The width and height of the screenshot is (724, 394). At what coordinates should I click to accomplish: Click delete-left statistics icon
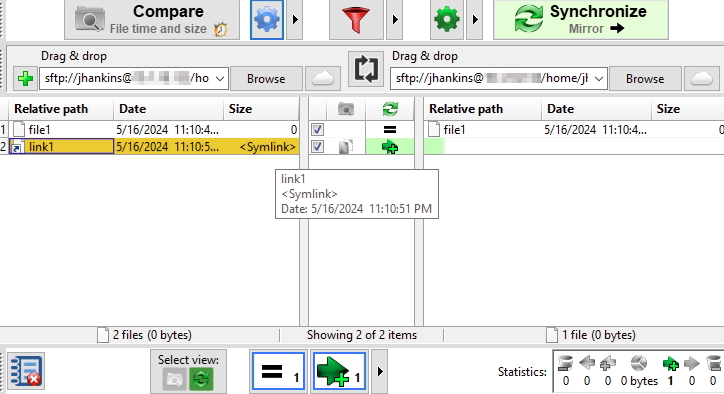coord(566,363)
